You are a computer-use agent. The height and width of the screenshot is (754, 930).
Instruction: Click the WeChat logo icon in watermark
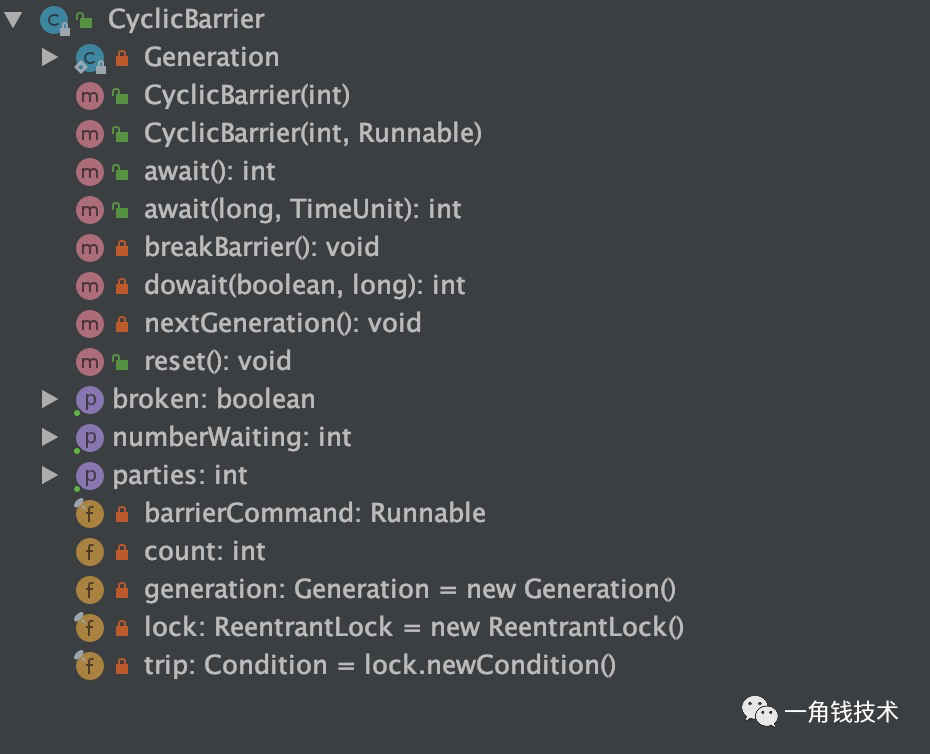pos(759,712)
